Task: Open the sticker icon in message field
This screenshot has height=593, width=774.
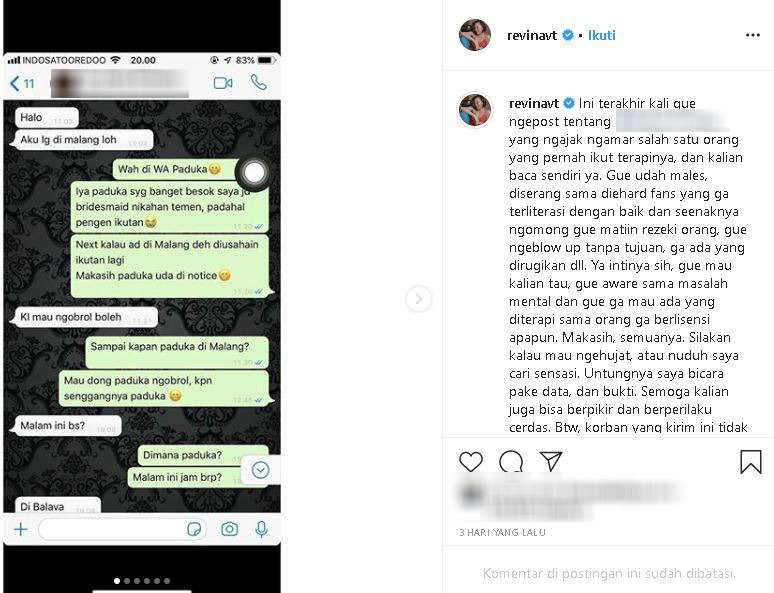Action: point(194,529)
